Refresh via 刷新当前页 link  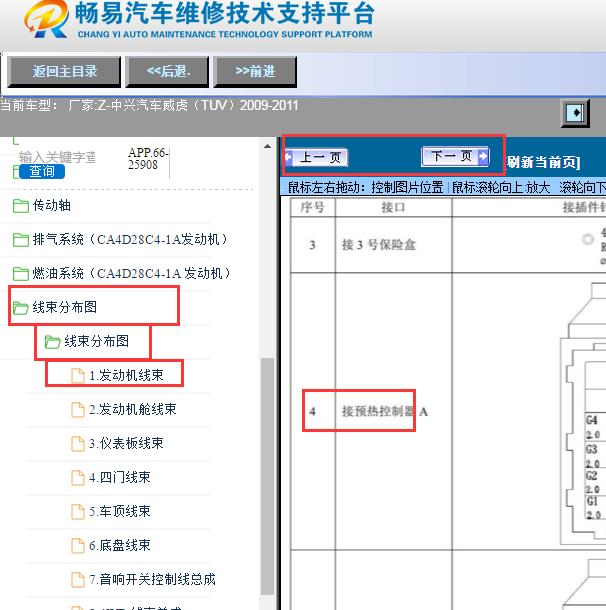tap(544, 162)
